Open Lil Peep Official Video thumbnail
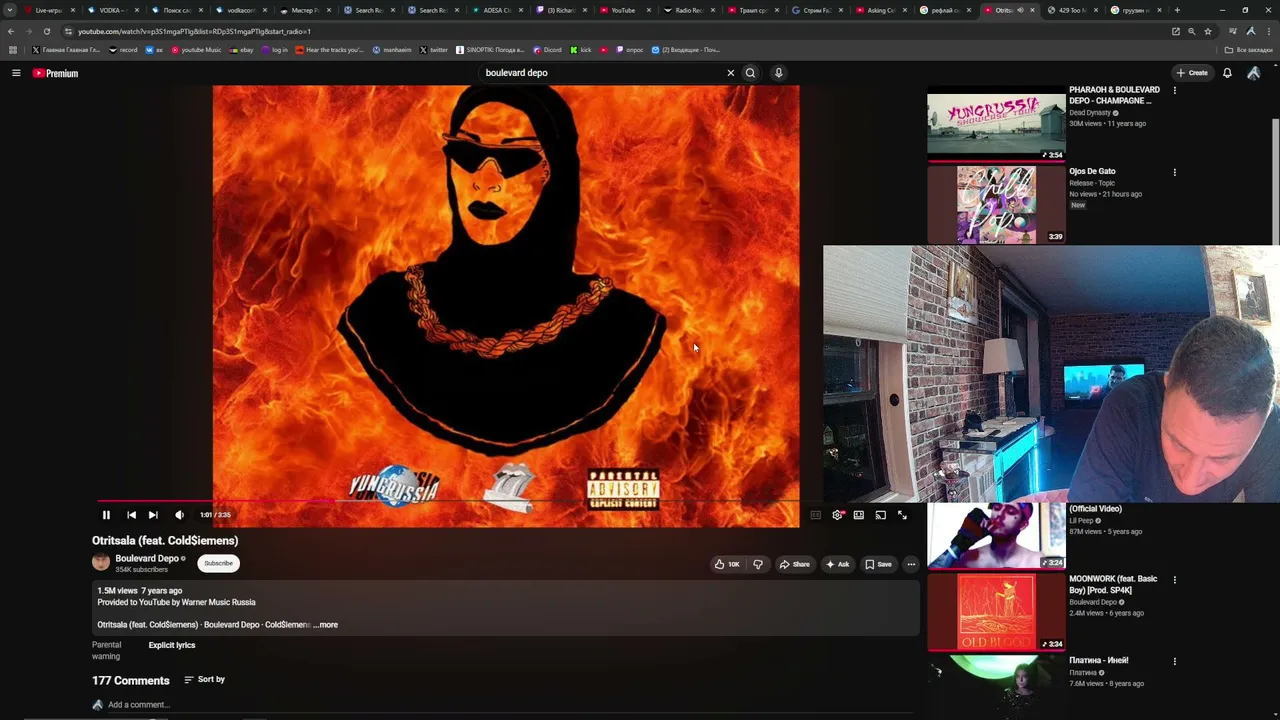 coord(996,535)
